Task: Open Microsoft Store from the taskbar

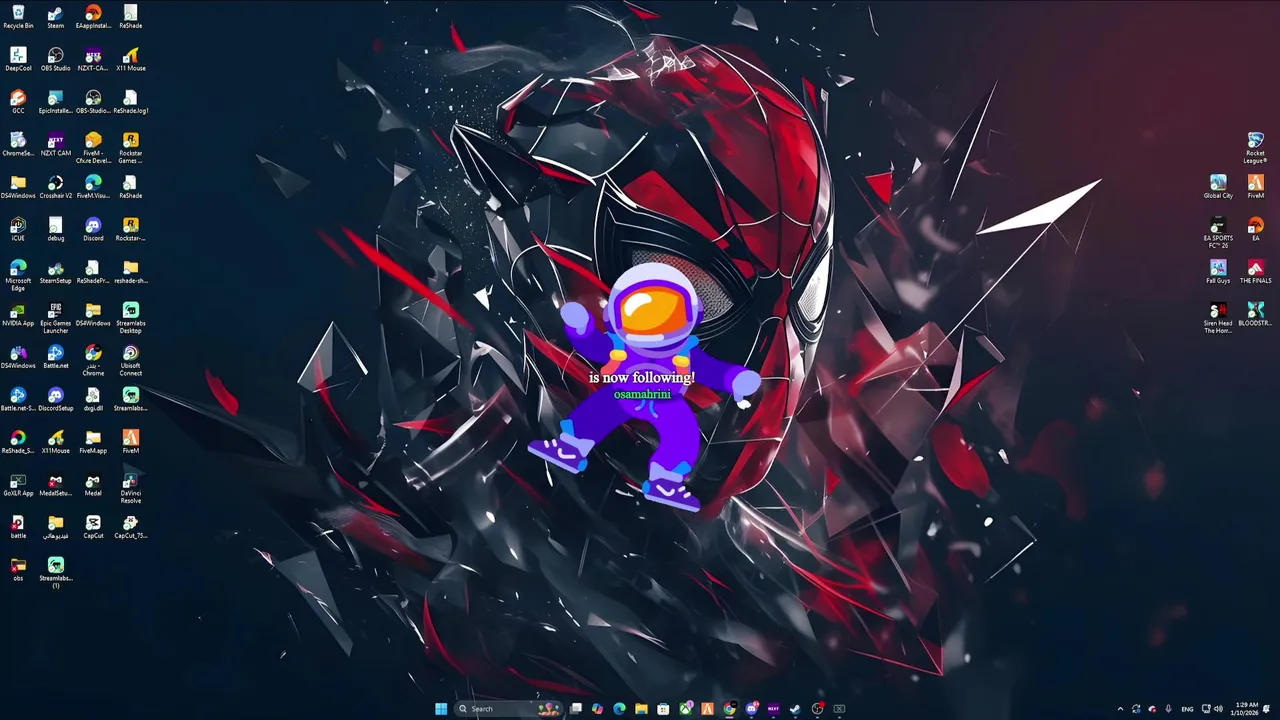Action: (663, 709)
